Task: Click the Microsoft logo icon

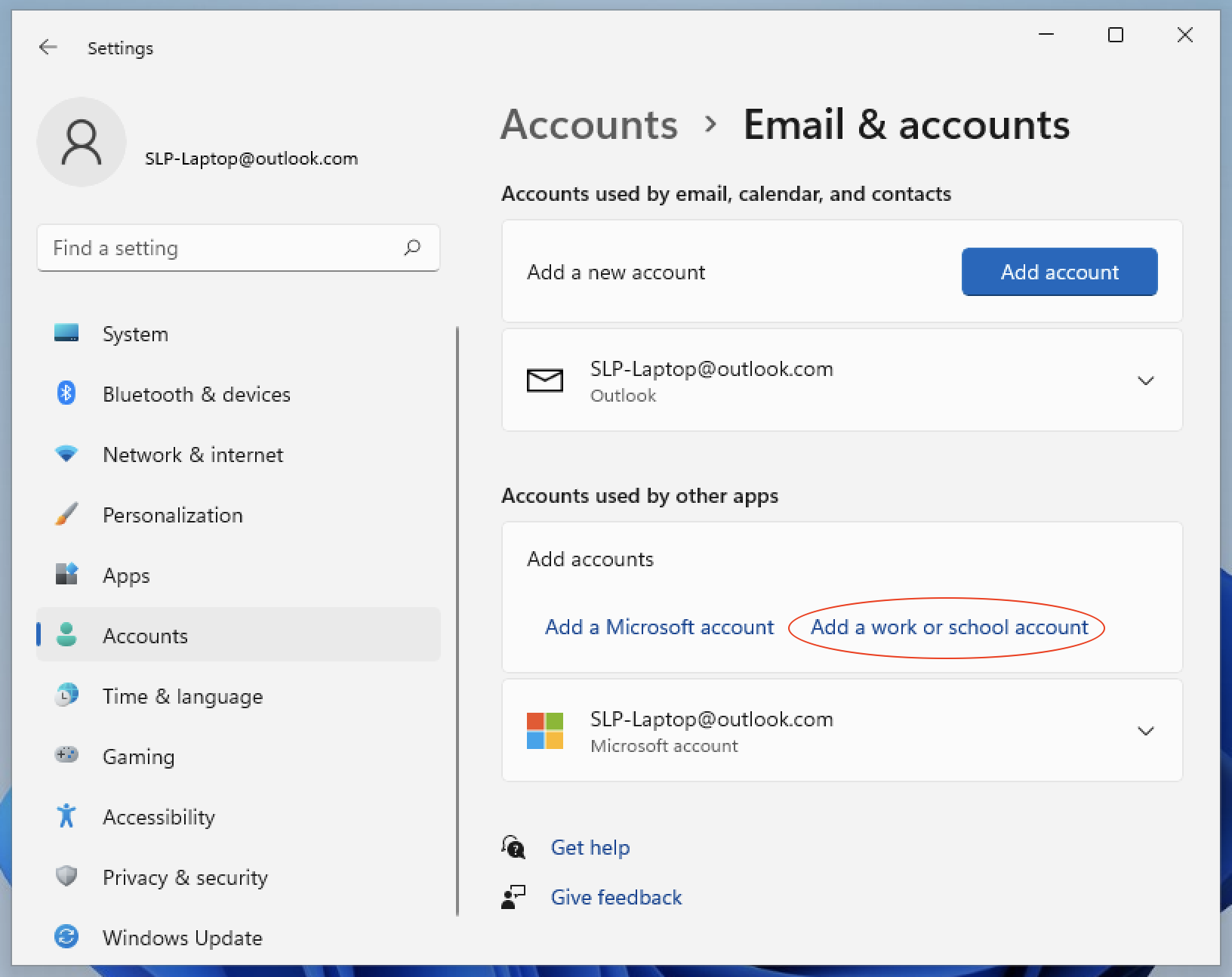Action: tap(545, 731)
